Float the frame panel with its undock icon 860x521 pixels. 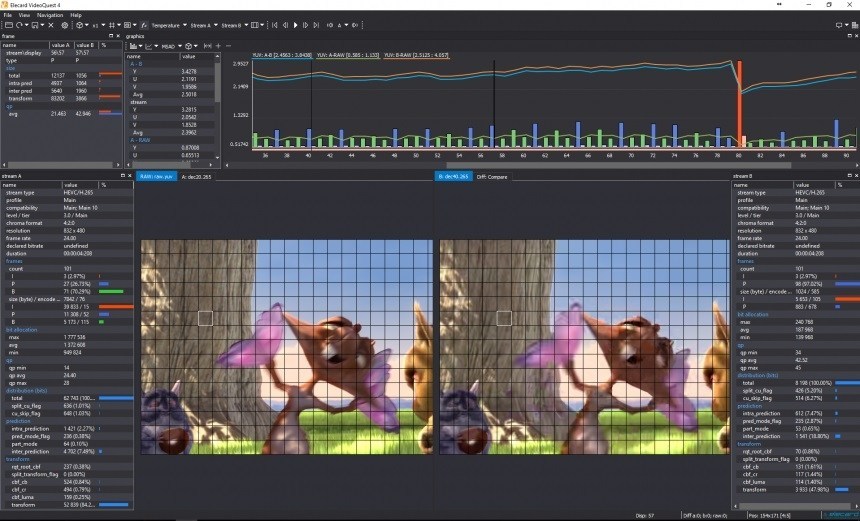(x=111, y=36)
